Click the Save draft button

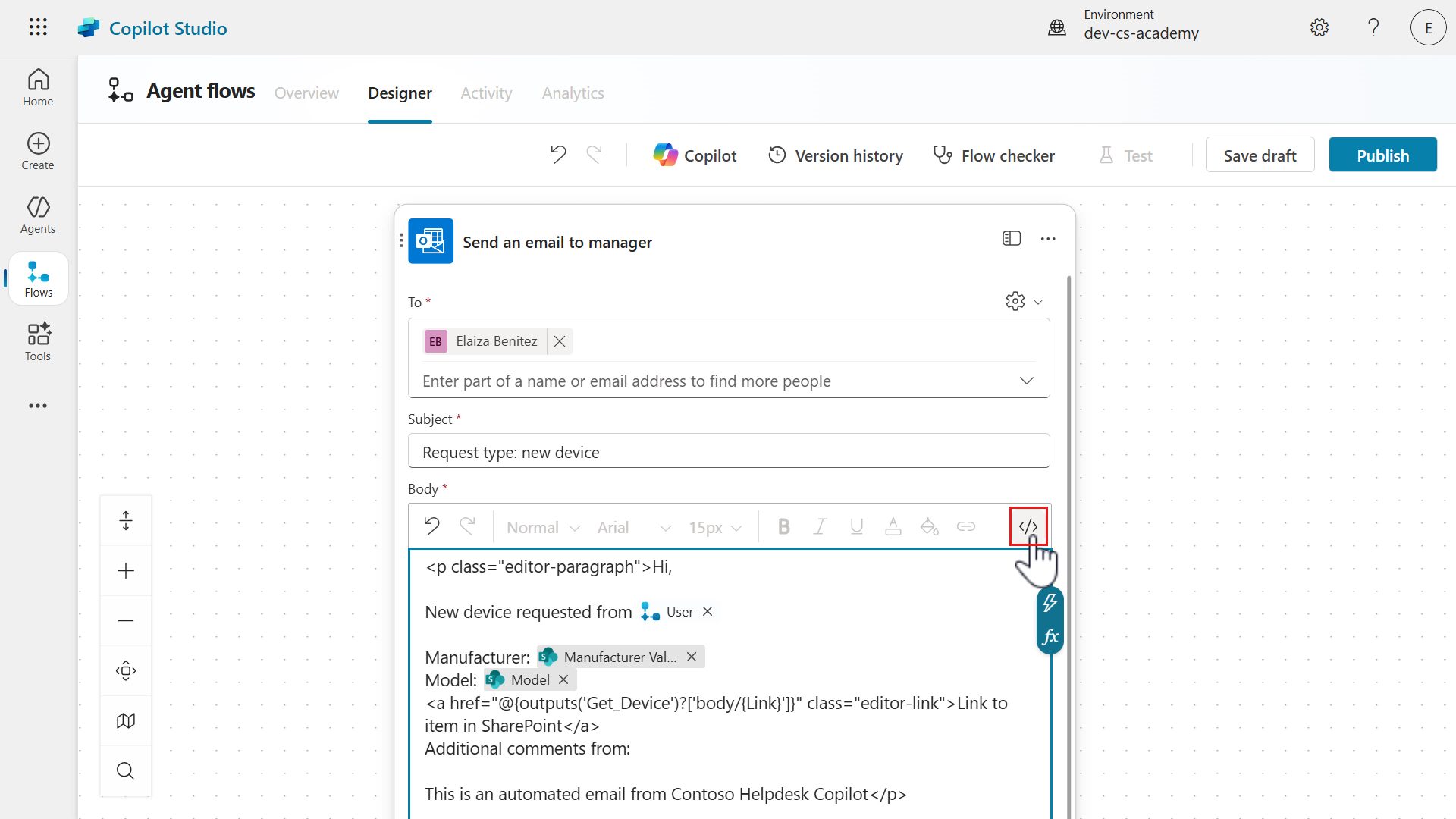coord(1260,155)
